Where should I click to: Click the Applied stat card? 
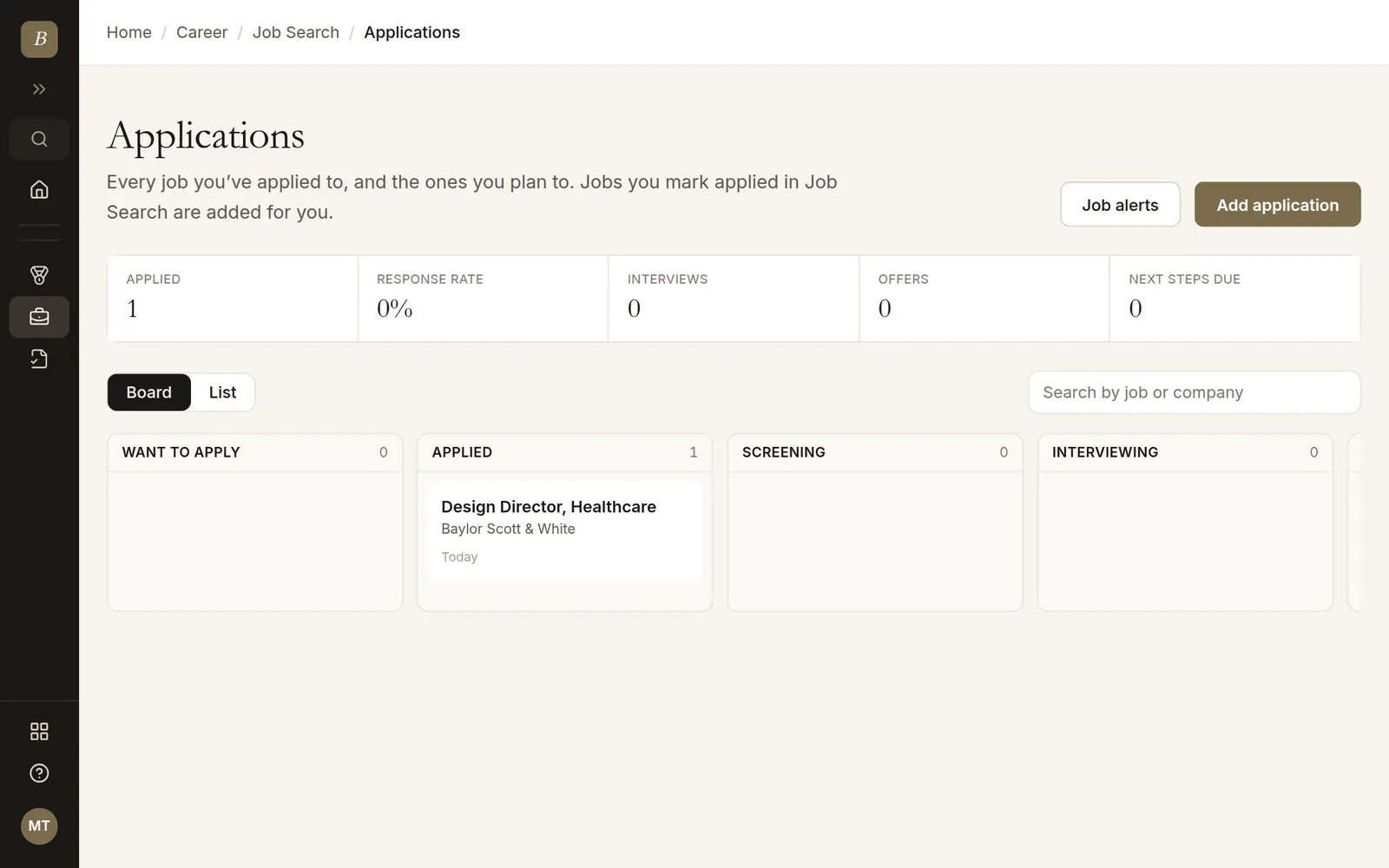[x=233, y=299]
